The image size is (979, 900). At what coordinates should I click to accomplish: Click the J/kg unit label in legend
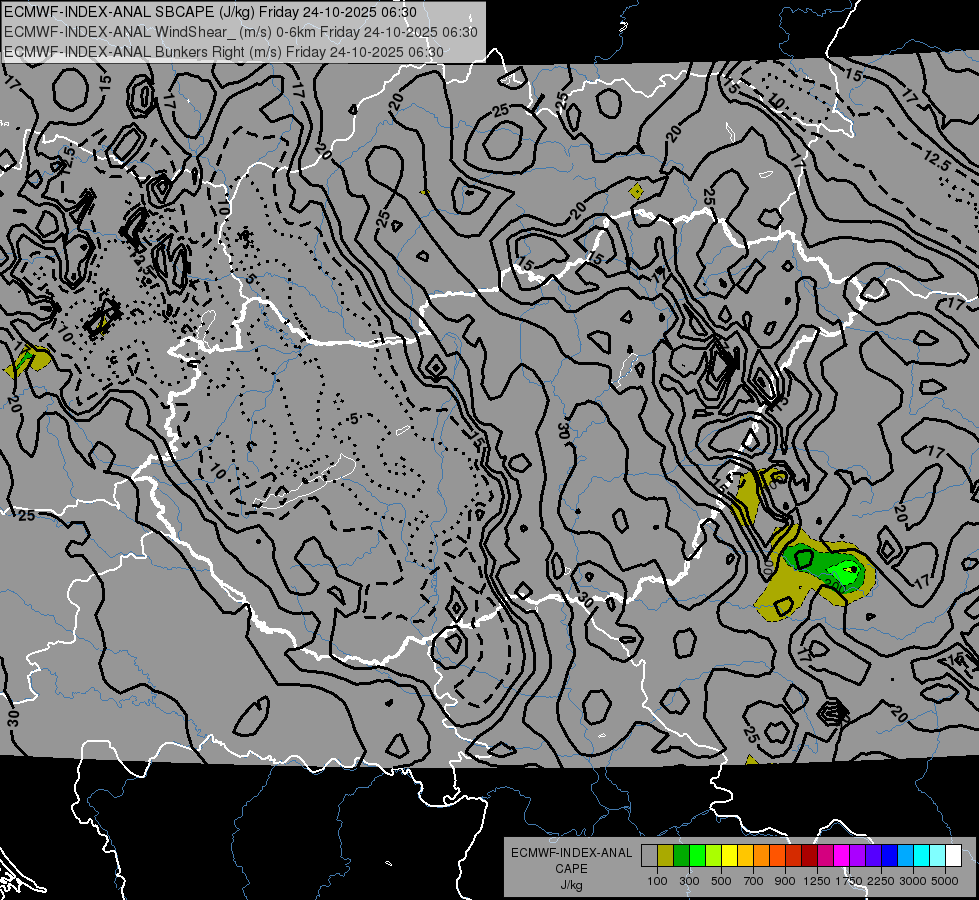pyautogui.click(x=571, y=885)
